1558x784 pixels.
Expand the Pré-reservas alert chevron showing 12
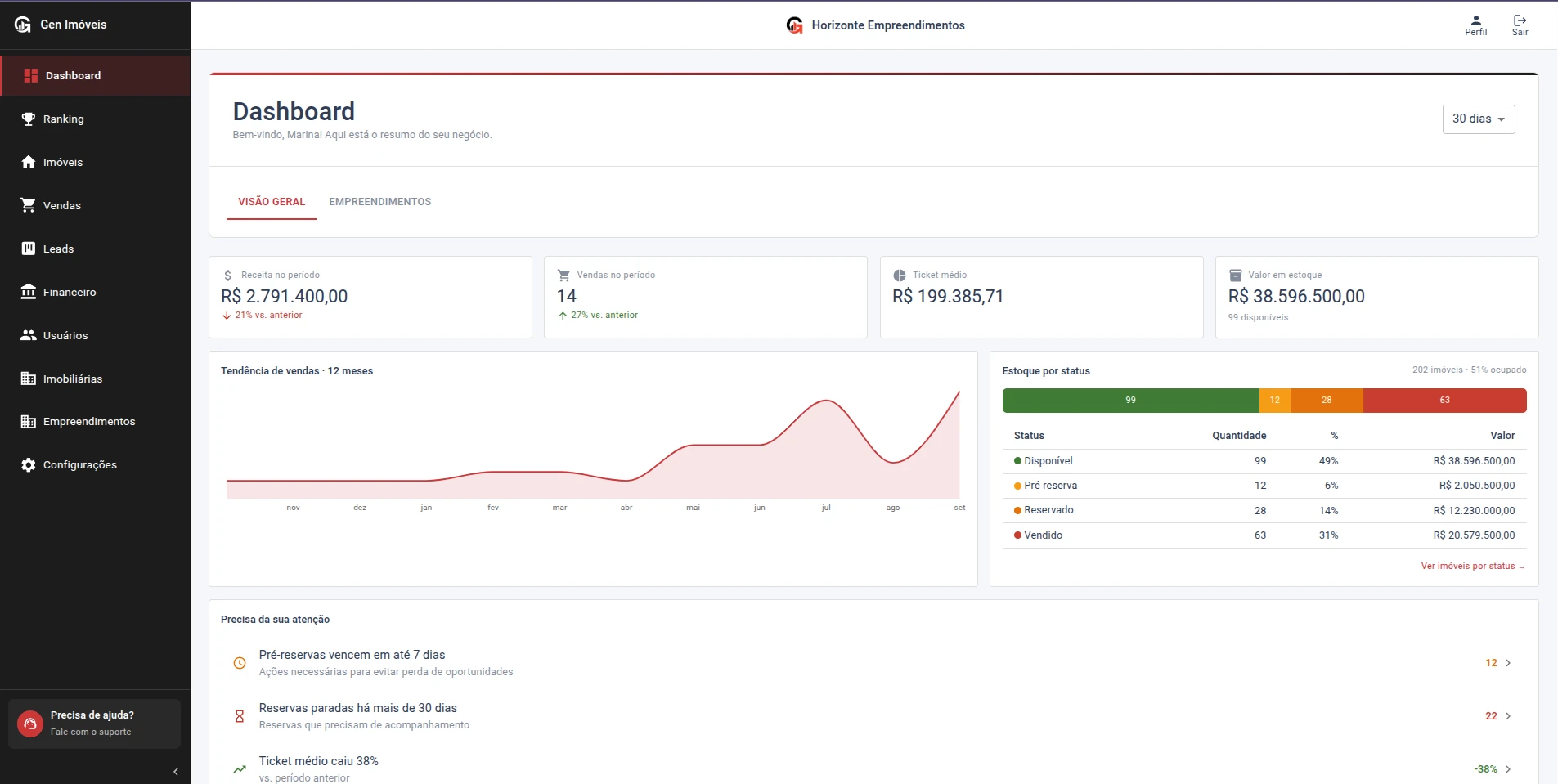point(1508,663)
